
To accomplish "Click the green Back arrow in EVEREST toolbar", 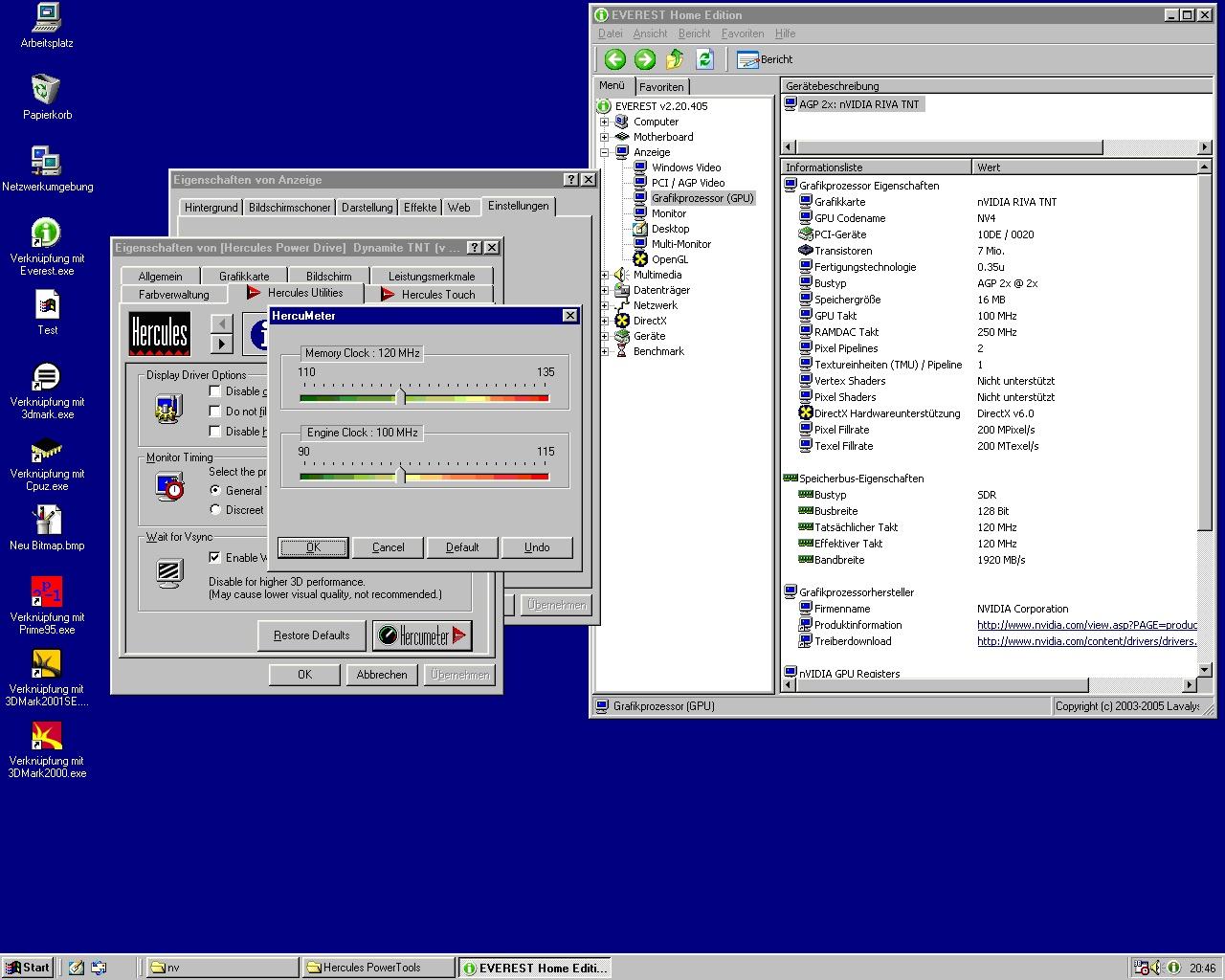I will point(614,59).
